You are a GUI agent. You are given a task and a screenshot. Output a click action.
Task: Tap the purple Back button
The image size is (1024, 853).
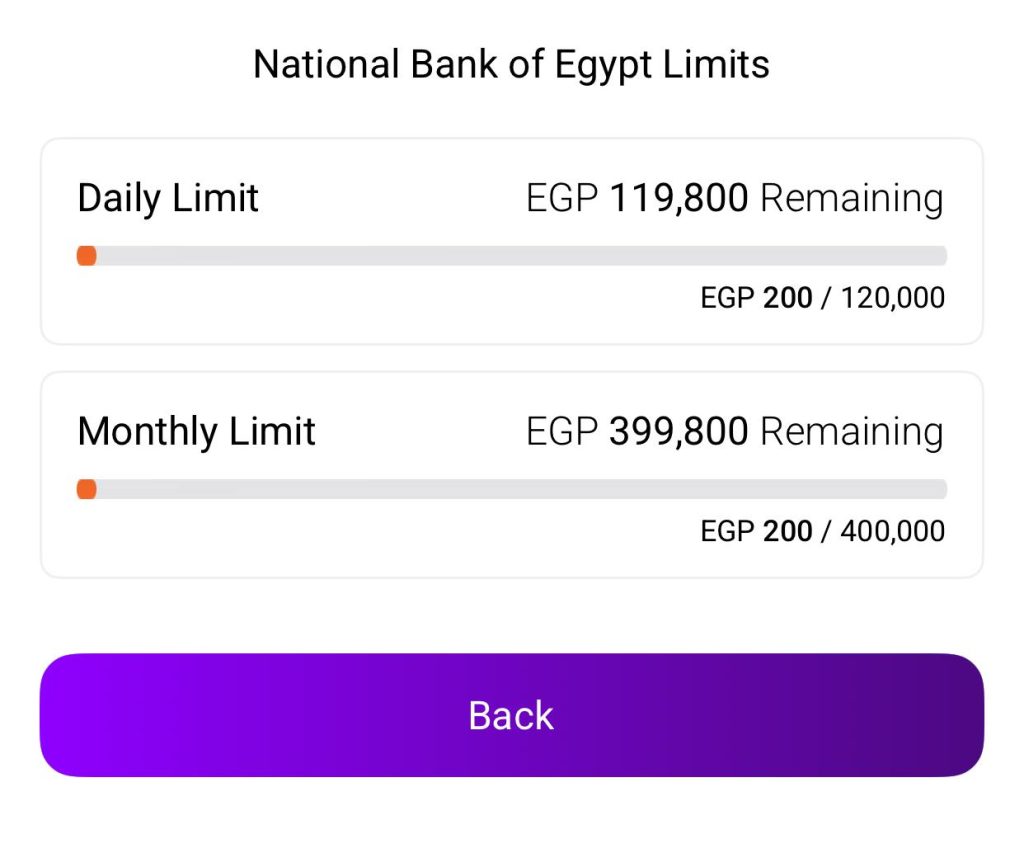pyautogui.click(x=511, y=715)
